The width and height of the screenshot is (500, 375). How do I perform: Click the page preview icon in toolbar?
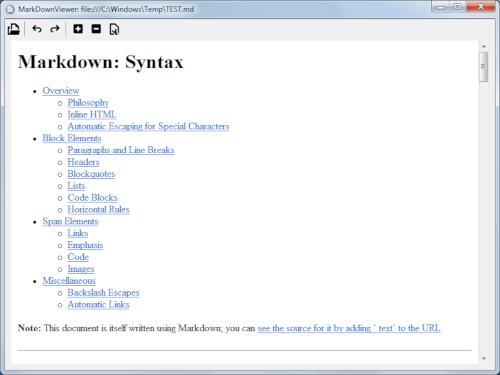coord(114,29)
